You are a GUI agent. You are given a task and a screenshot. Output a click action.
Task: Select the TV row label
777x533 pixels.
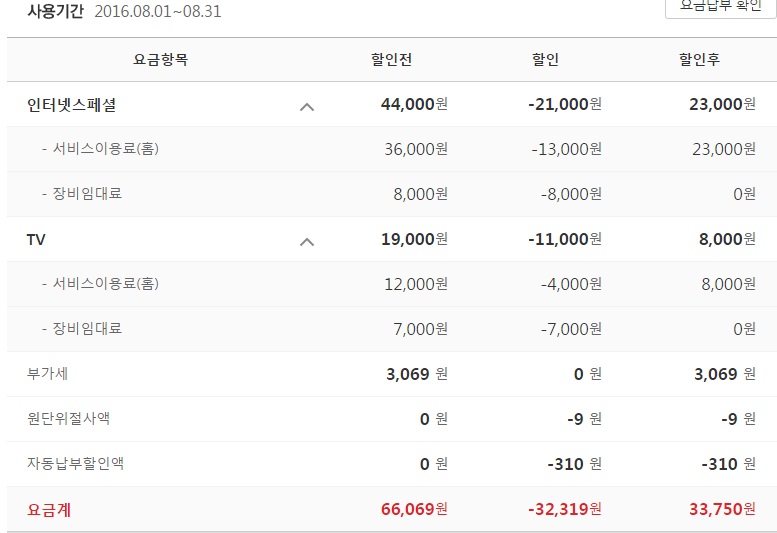tap(36, 239)
